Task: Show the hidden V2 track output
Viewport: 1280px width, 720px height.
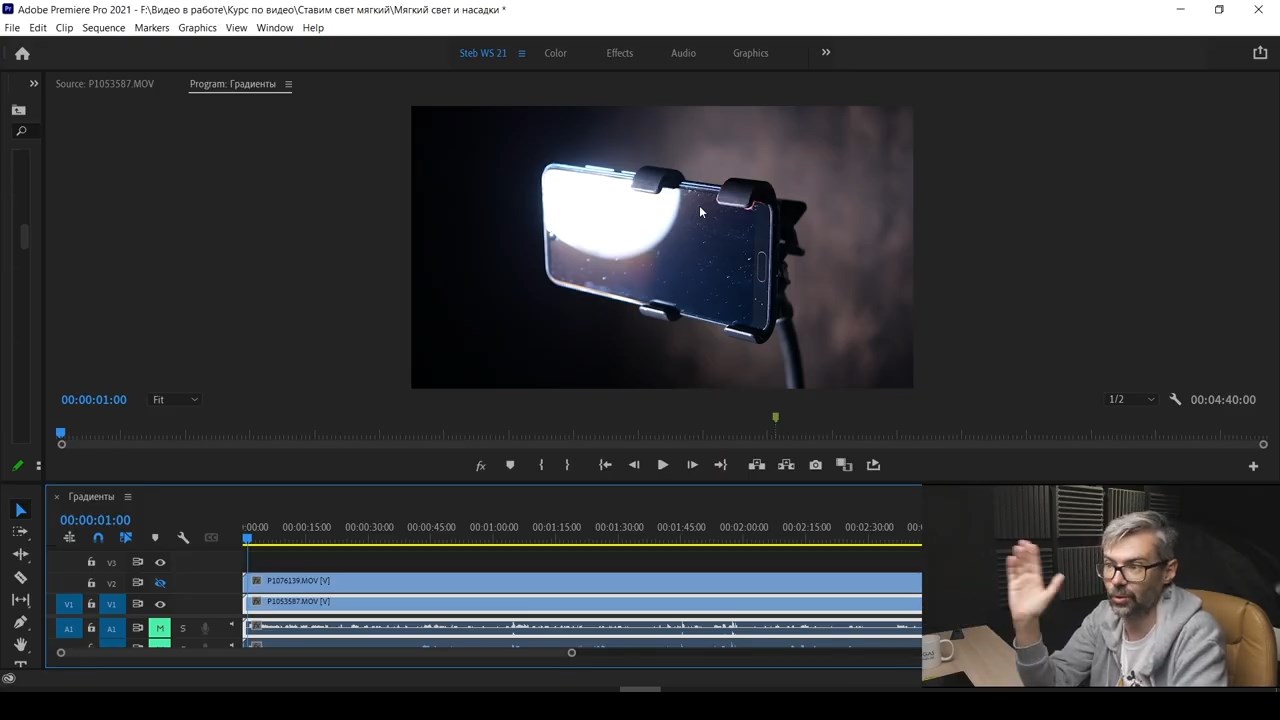Action: click(160, 583)
